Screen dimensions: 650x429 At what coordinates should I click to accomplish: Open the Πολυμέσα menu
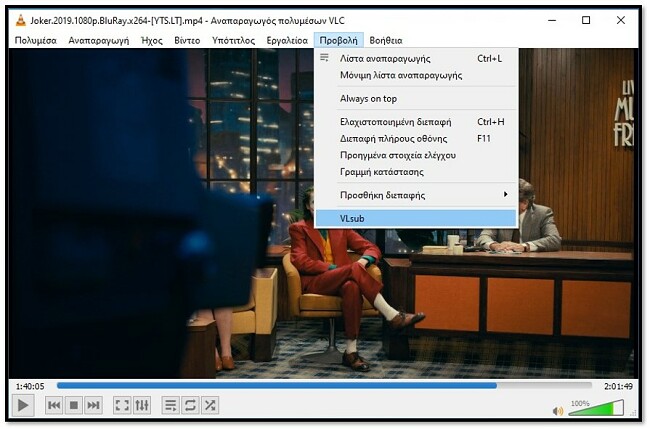coord(36,41)
